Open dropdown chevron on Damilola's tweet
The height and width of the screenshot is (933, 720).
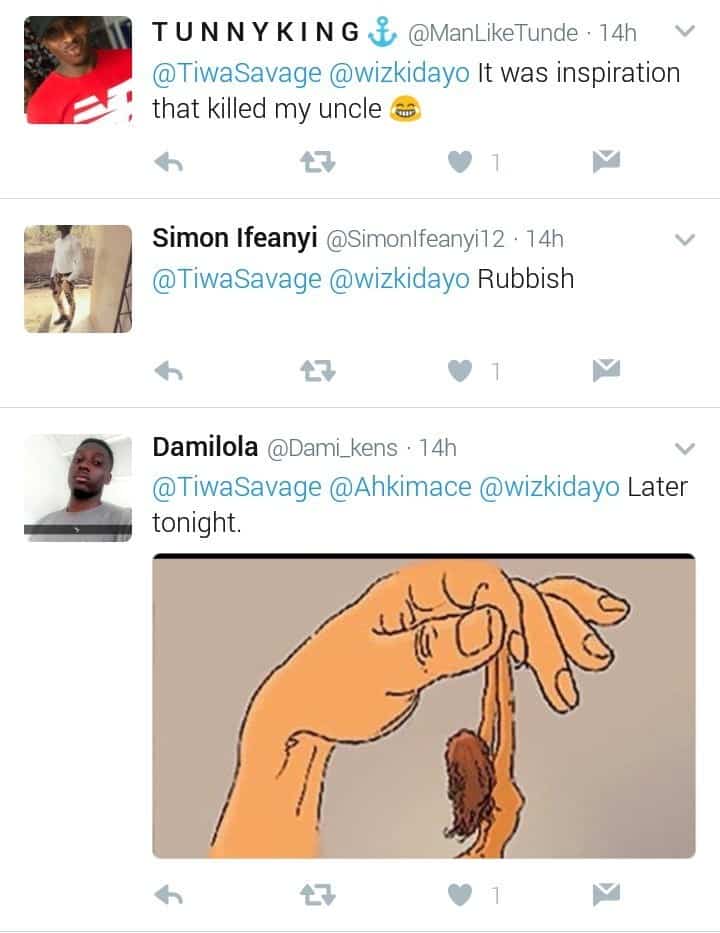685,448
